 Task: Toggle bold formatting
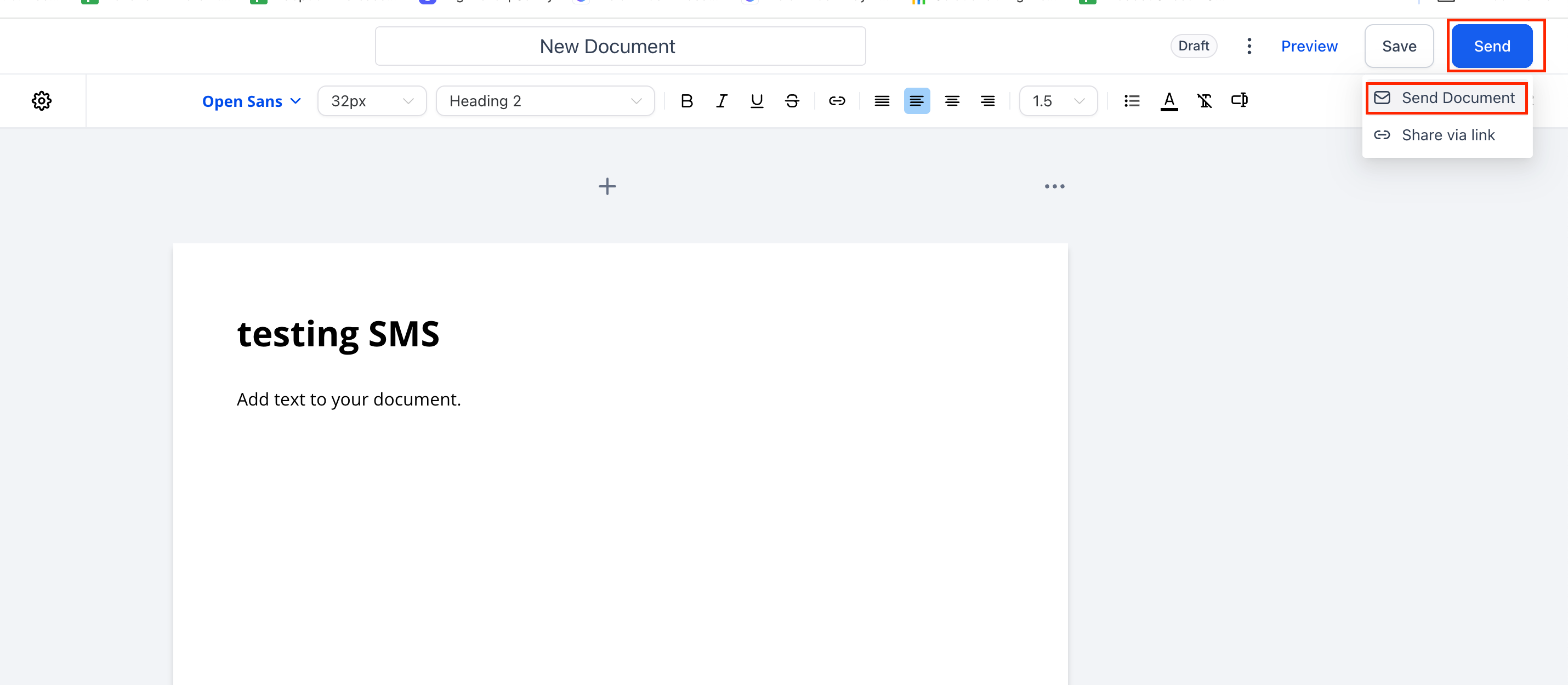click(686, 101)
